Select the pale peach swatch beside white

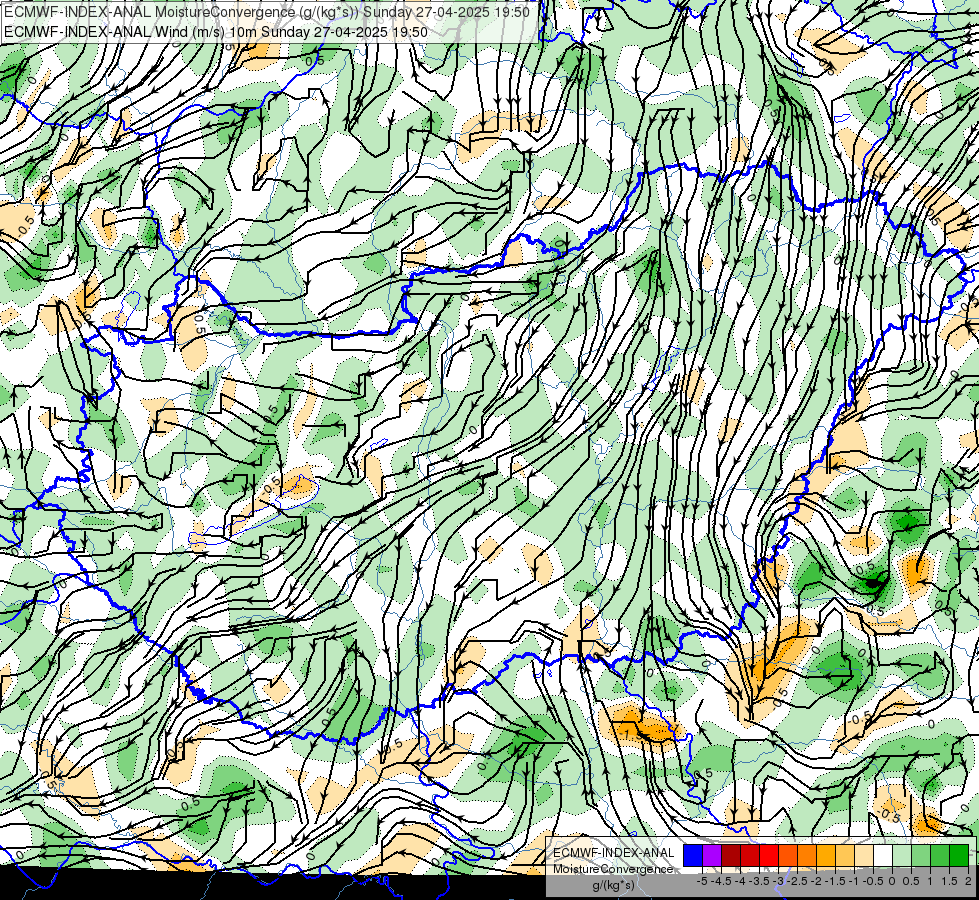[x=864, y=855]
